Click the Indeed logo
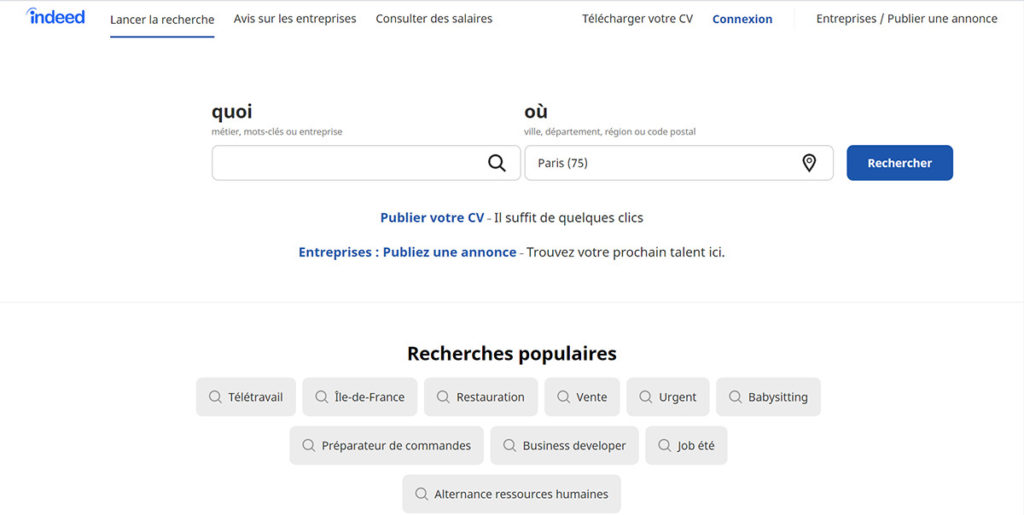1024x515 pixels. click(x=56, y=17)
